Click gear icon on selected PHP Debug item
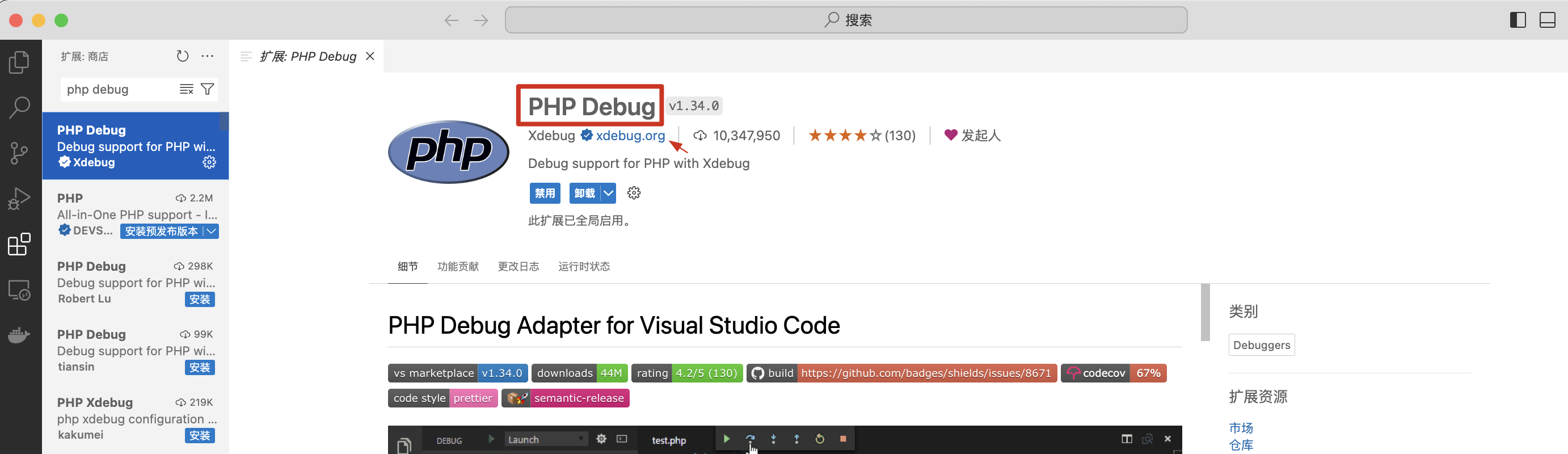Image resolution: width=1568 pixels, height=454 pixels. point(209,162)
